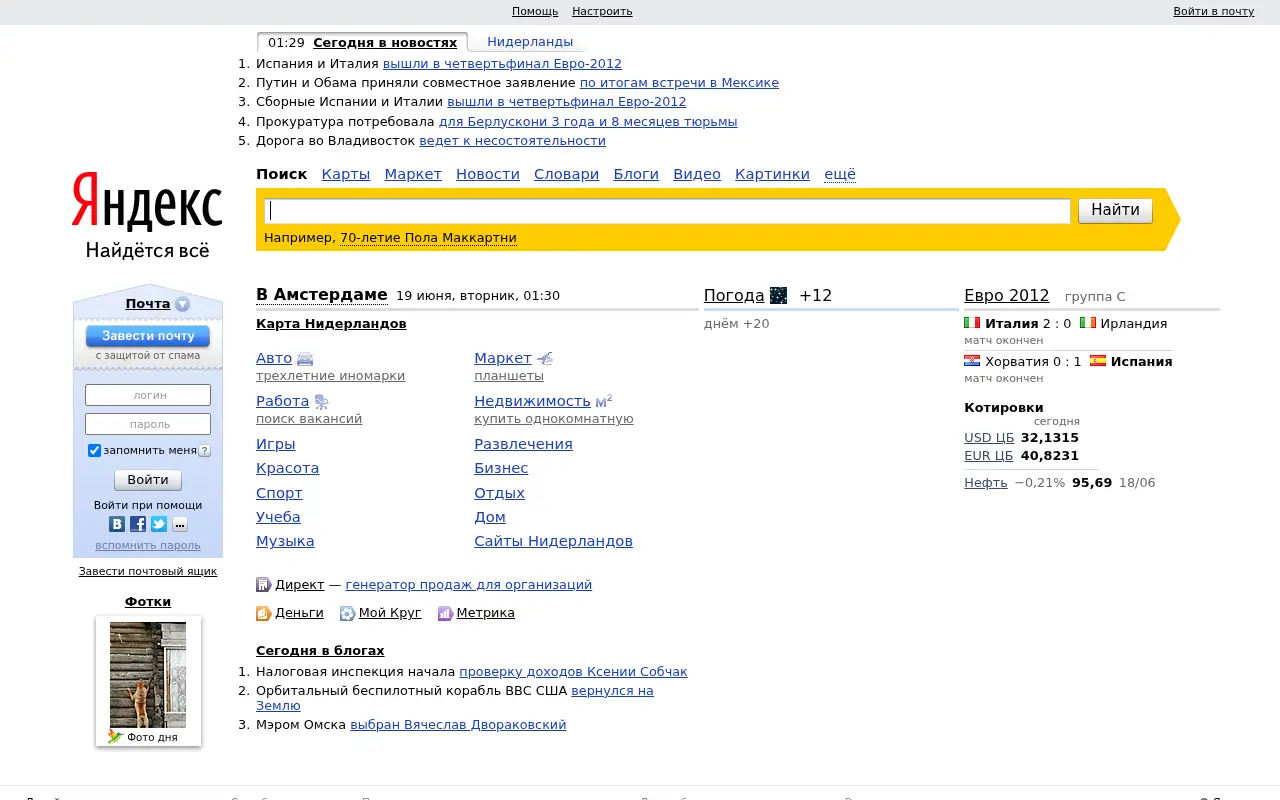Open help for 'запомнить меня' question mark

point(204,451)
